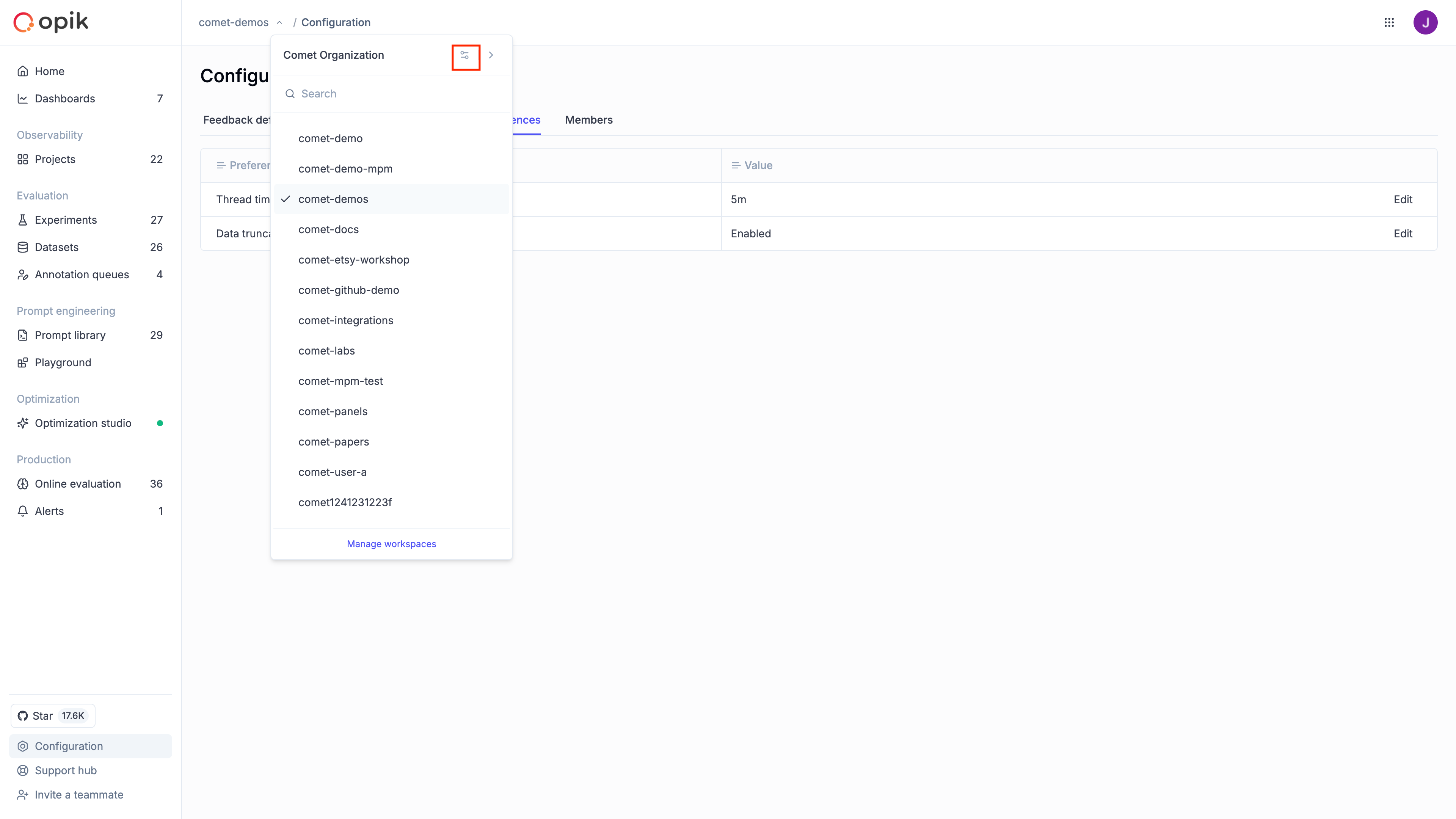Image resolution: width=1456 pixels, height=819 pixels.
Task: Open the Prompt library
Action: [x=69, y=334]
